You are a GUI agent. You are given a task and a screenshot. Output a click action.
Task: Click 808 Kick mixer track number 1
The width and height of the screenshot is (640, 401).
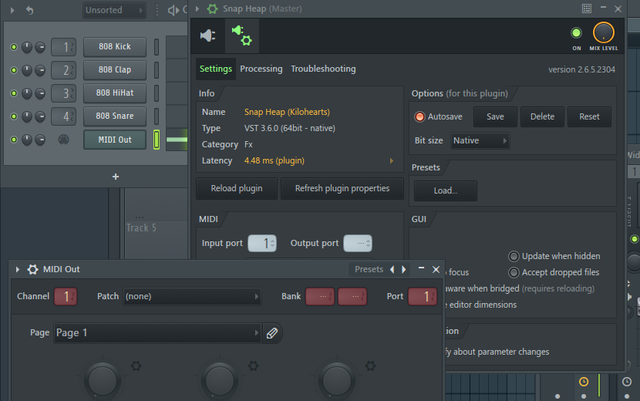pos(64,47)
